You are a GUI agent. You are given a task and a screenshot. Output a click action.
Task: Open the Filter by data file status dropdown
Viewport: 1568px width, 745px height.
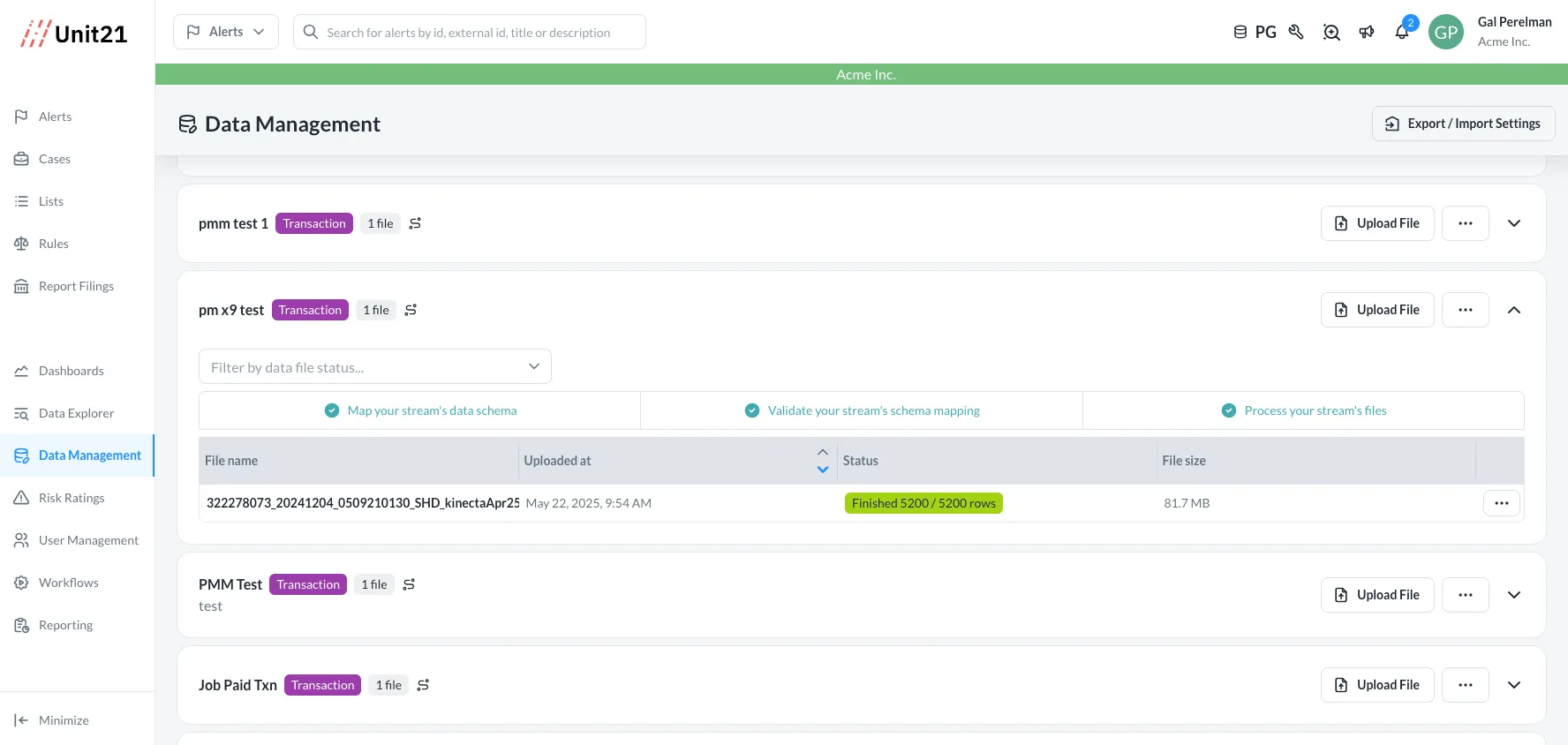pyautogui.click(x=375, y=366)
